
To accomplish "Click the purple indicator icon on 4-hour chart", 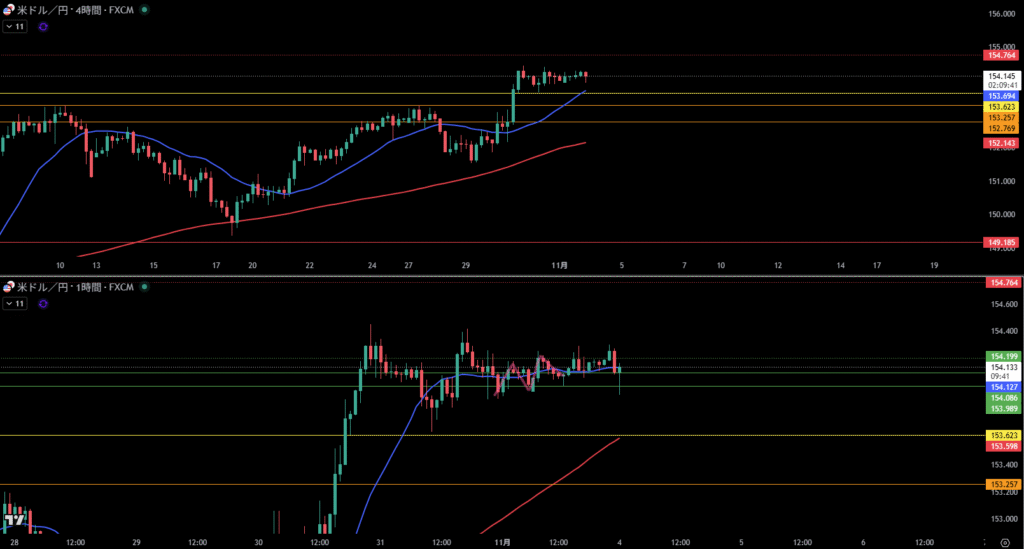I will [x=43, y=27].
